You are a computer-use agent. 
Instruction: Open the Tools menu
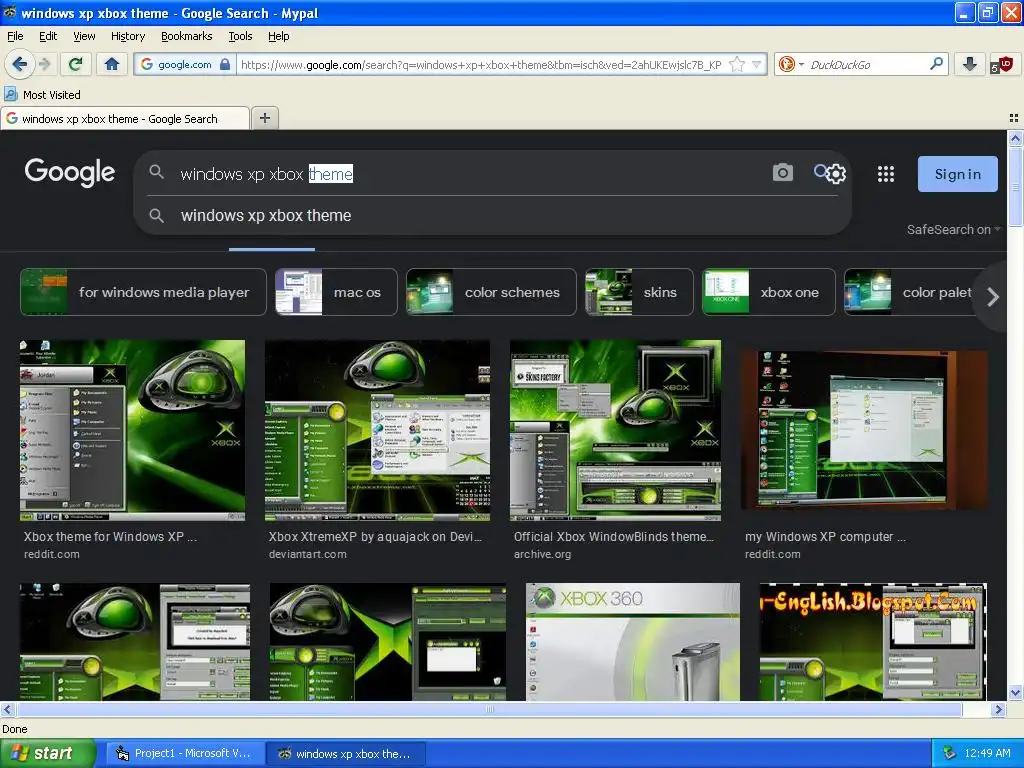pyautogui.click(x=240, y=36)
